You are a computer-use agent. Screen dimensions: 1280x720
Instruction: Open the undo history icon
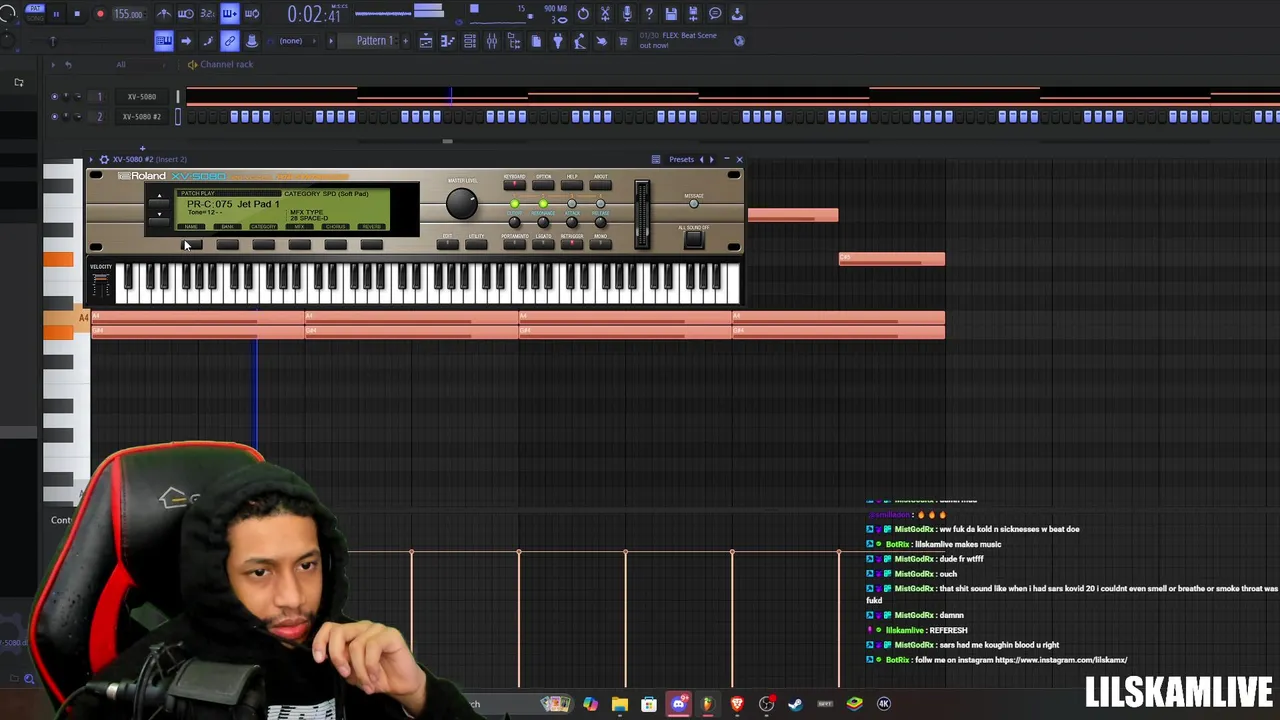(583, 14)
